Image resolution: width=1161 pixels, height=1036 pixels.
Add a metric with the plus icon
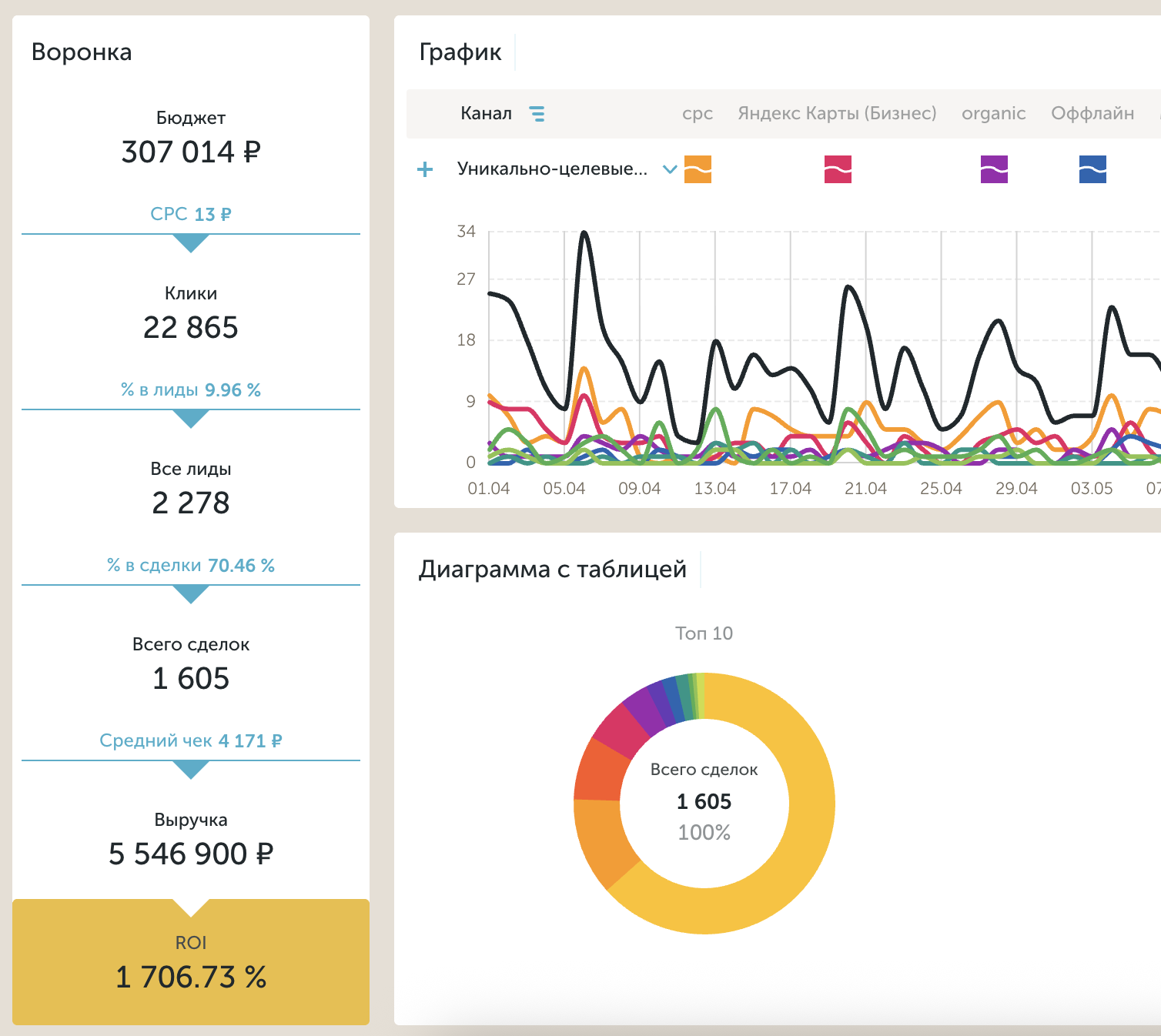(x=425, y=169)
